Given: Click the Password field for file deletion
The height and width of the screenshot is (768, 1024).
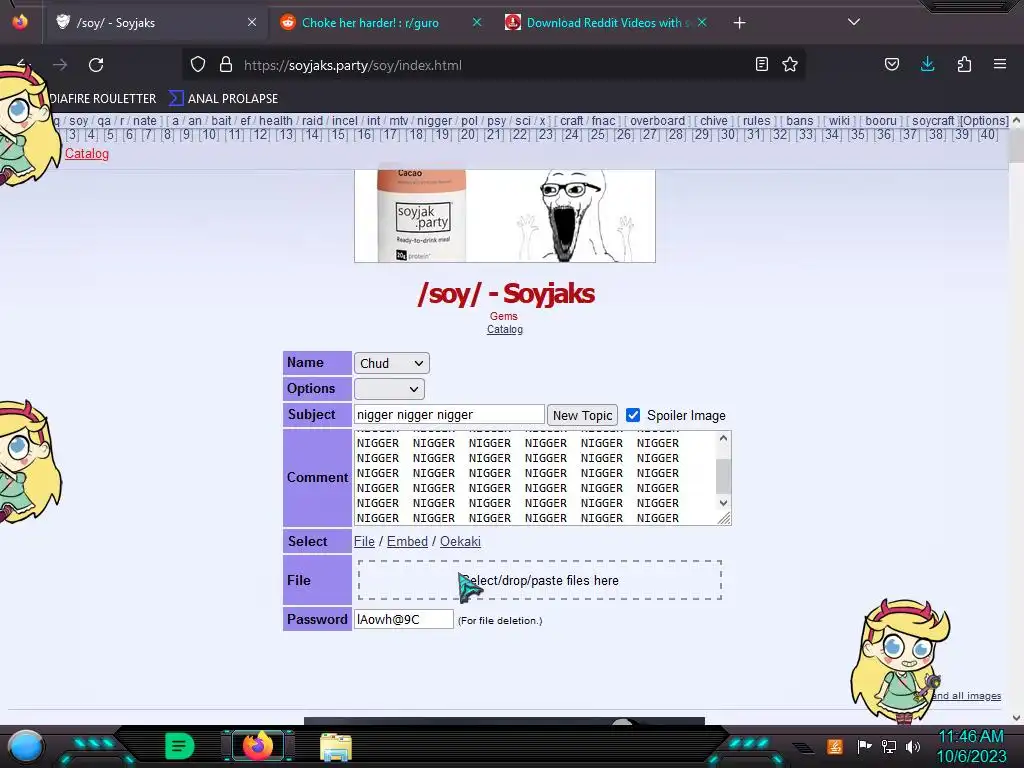Looking at the screenshot, I should (404, 619).
